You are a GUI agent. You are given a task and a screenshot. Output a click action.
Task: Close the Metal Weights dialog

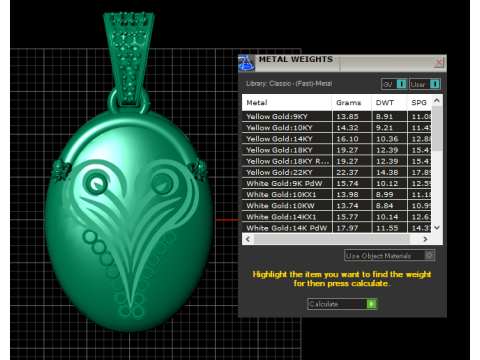(x=439, y=62)
